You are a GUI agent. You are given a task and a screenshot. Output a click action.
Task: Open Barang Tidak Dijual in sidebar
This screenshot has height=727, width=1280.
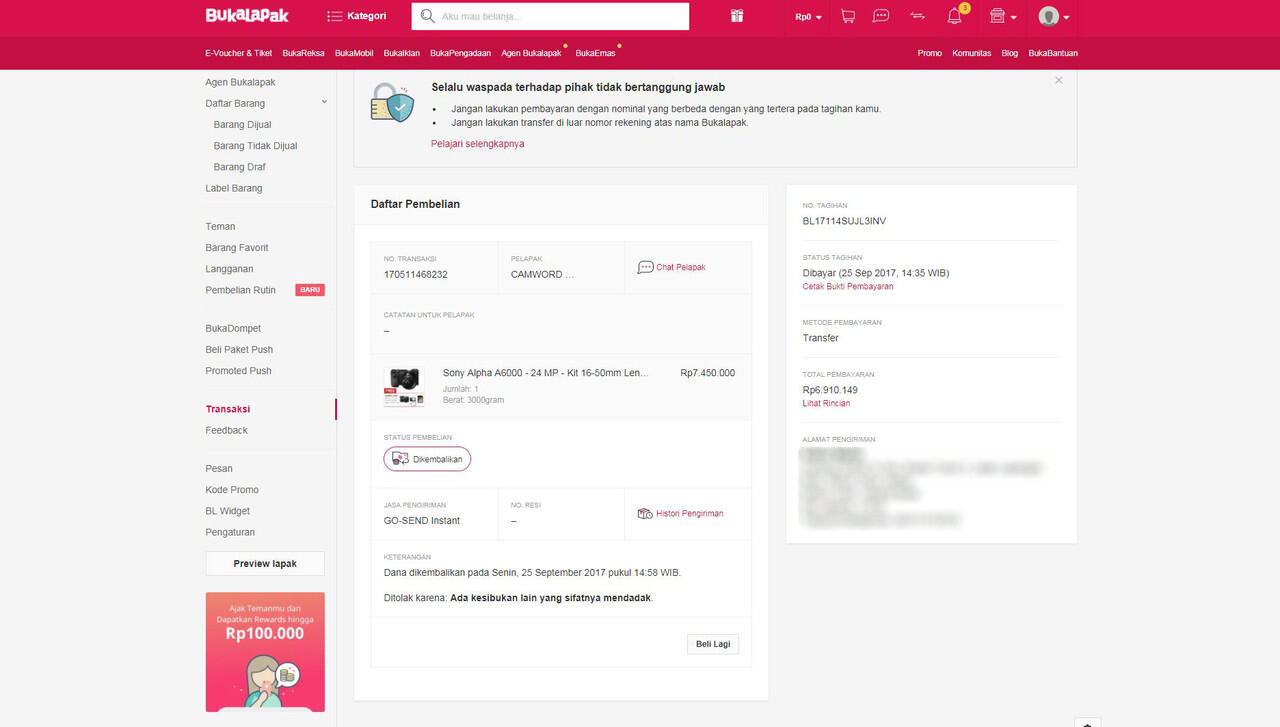click(255, 146)
